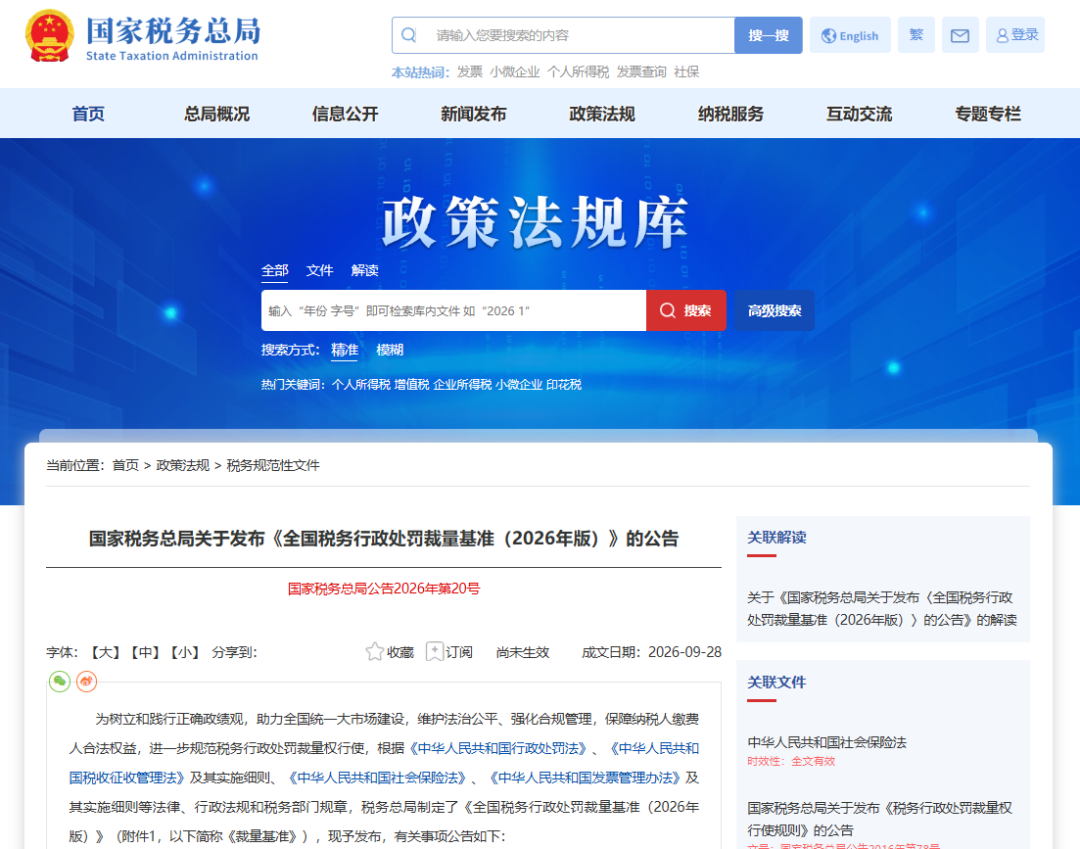Click the red 搜索 policy search button
The height and width of the screenshot is (849, 1080).
click(686, 311)
